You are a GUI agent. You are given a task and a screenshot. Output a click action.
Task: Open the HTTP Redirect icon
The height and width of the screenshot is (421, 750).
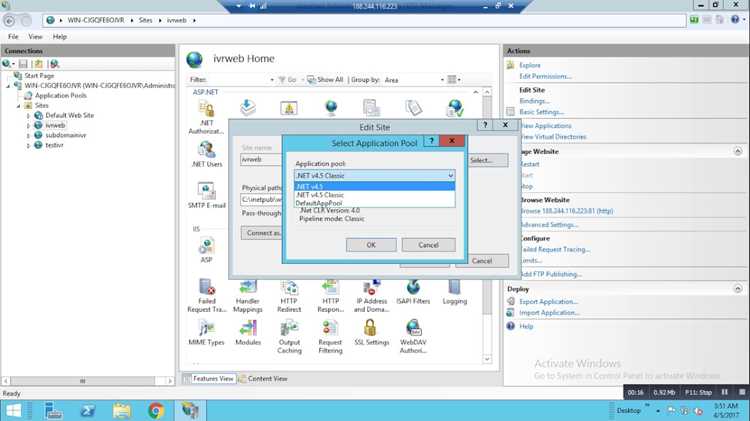click(289, 295)
